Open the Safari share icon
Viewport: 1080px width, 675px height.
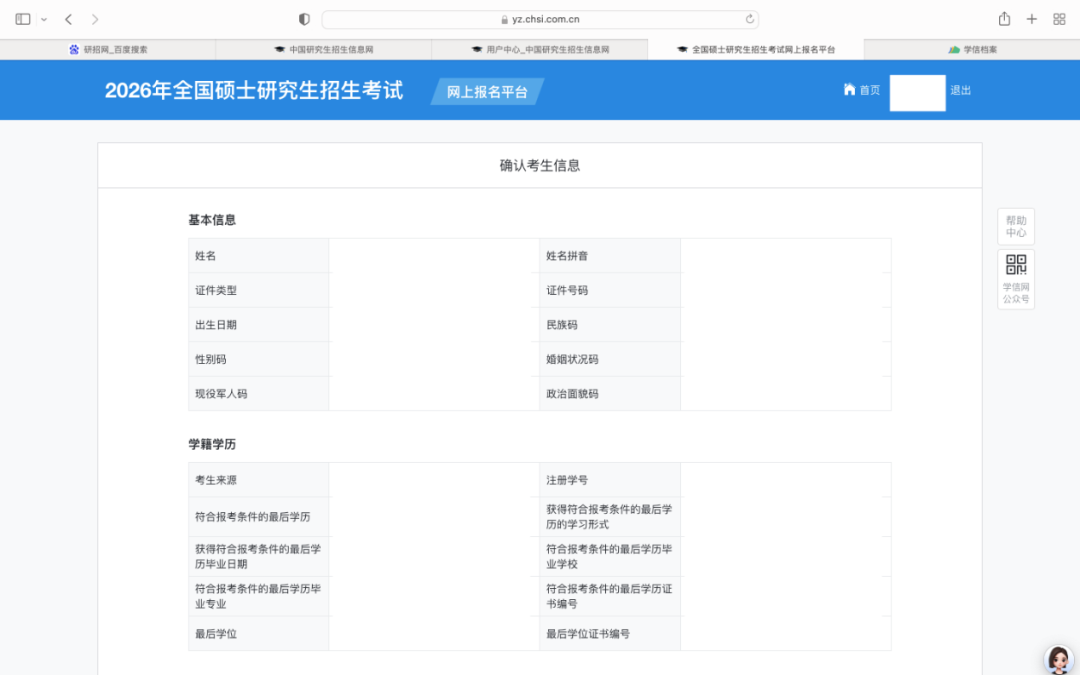(x=1004, y=19)
